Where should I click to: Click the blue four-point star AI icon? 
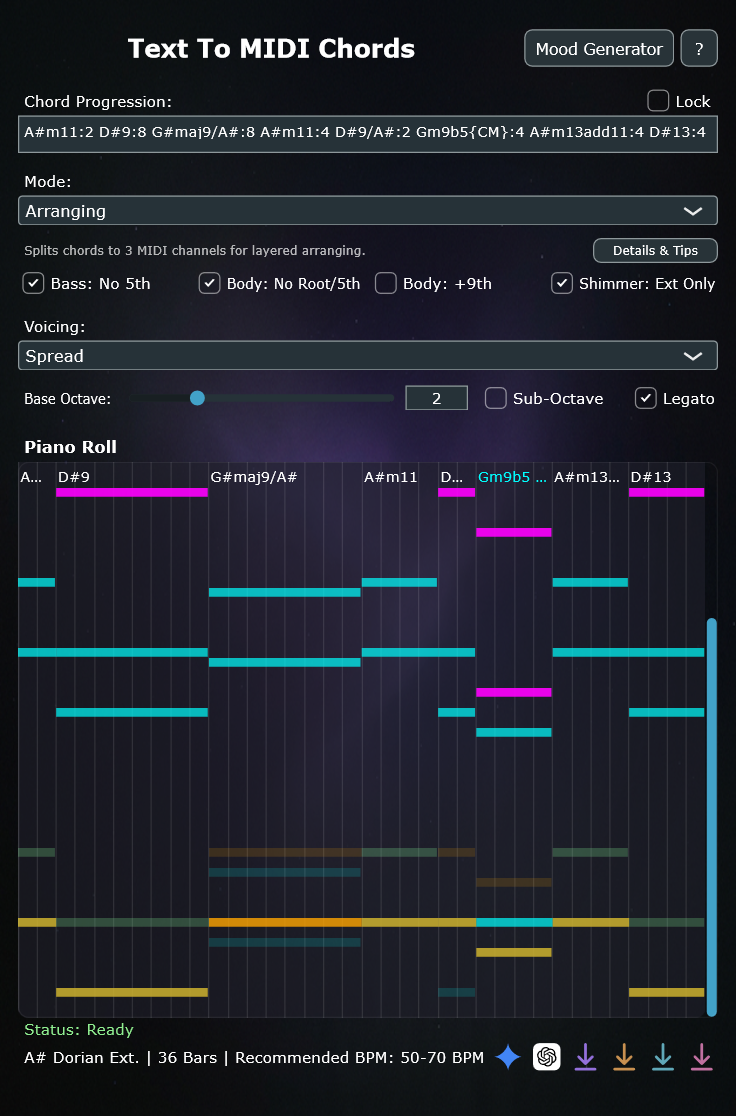[x=508, y=1057]
